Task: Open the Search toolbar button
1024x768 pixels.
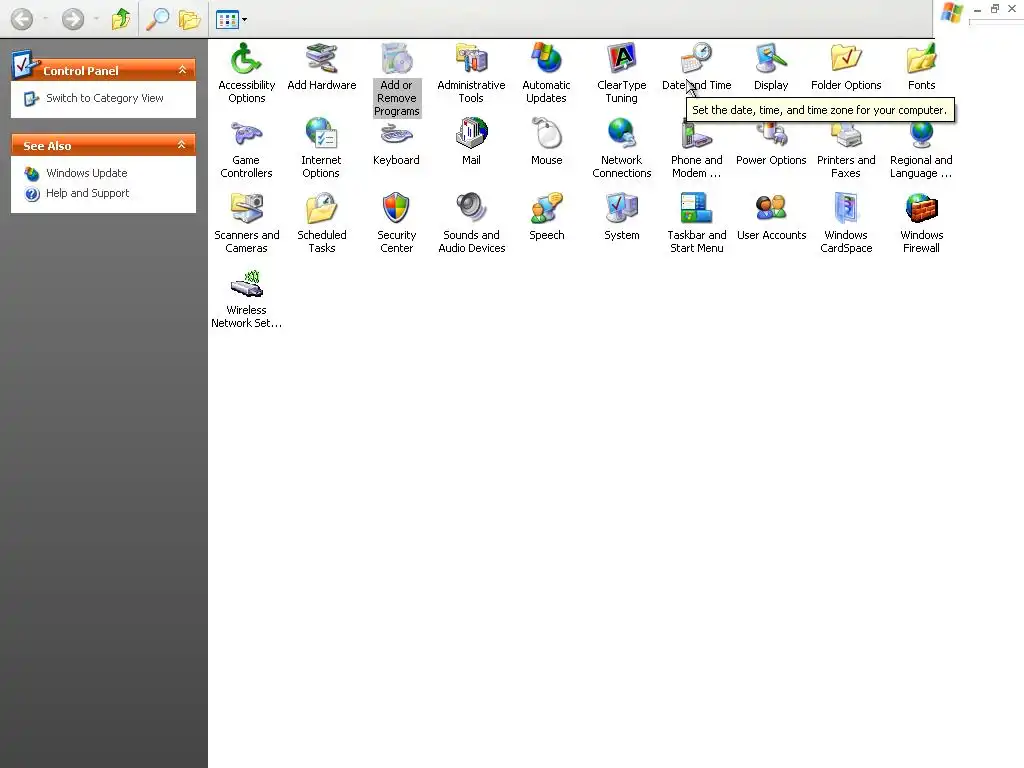Action: (157, 19)
